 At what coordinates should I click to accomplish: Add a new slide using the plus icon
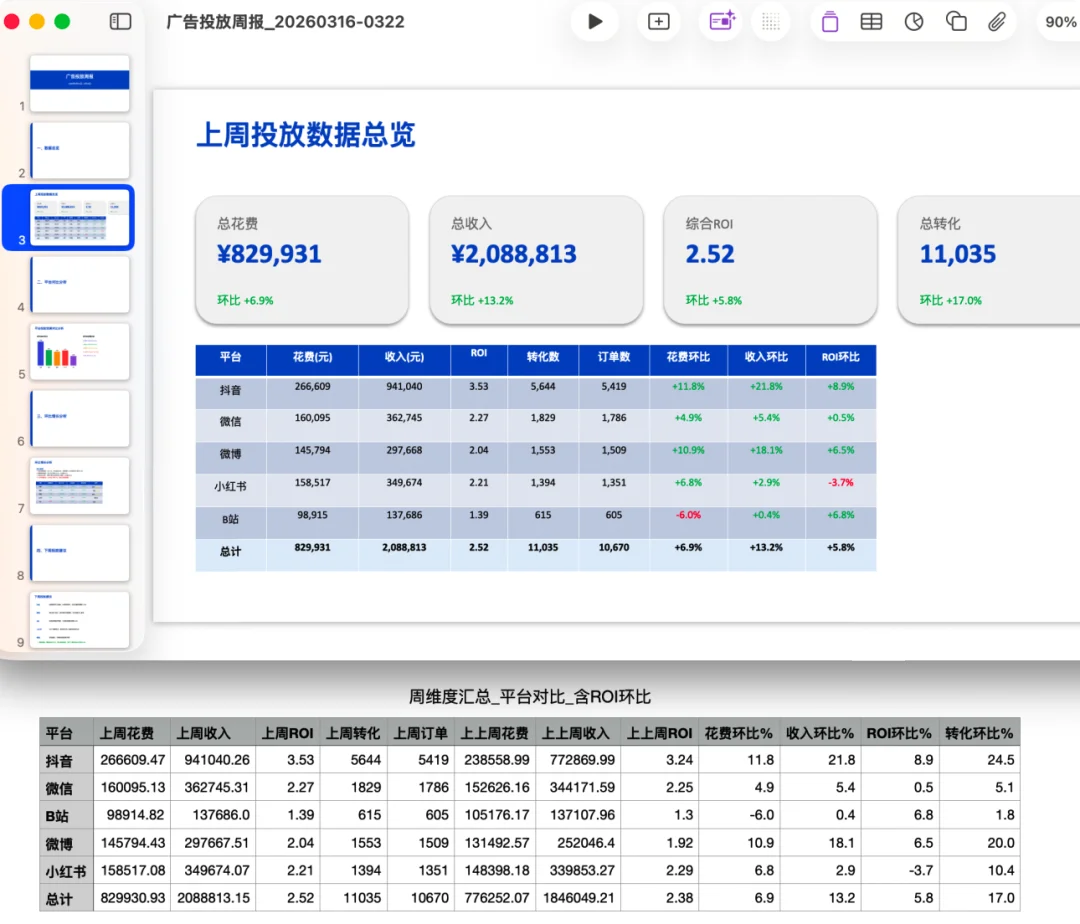pyautogui.click(x=658, y=21)
